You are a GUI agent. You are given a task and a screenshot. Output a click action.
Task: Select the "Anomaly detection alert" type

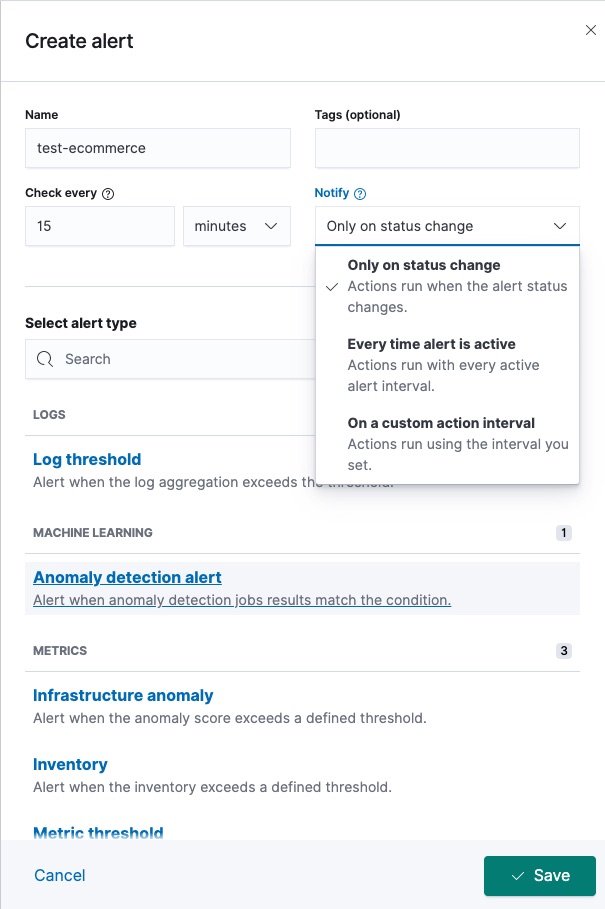point(127,577)
